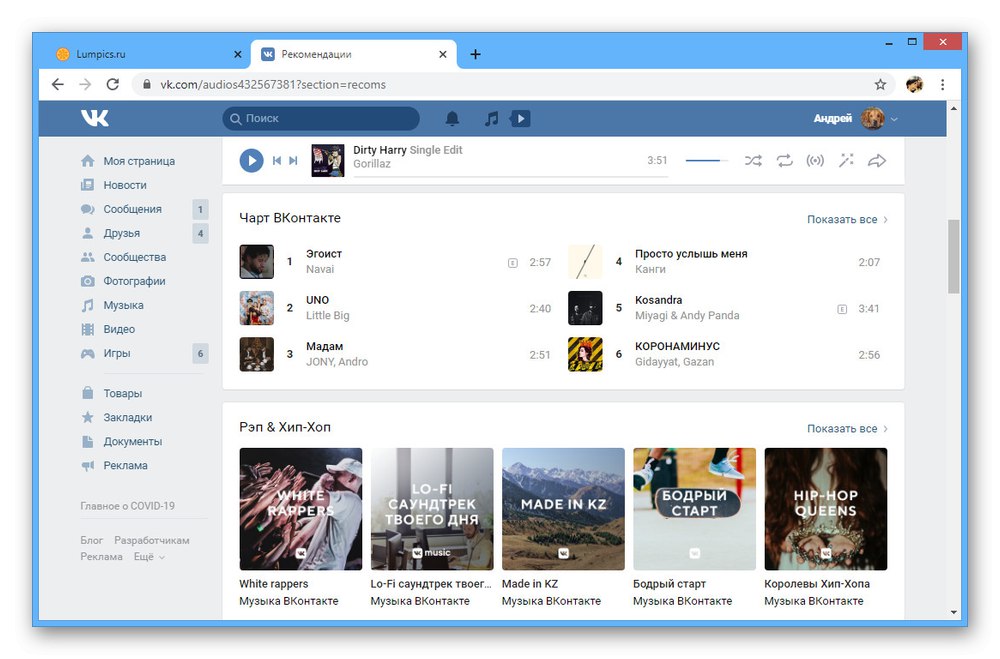The image size is (1000, 659).
Task: Open Dirty Harry album cover
Action: click(328, 161)
